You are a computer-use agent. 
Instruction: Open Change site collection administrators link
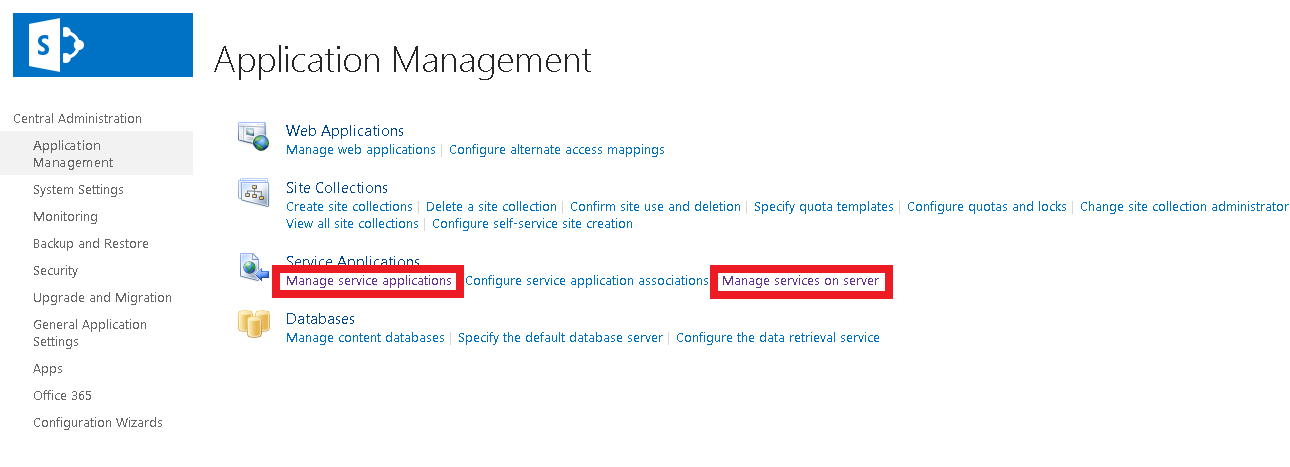click(x=1184, y=207)
